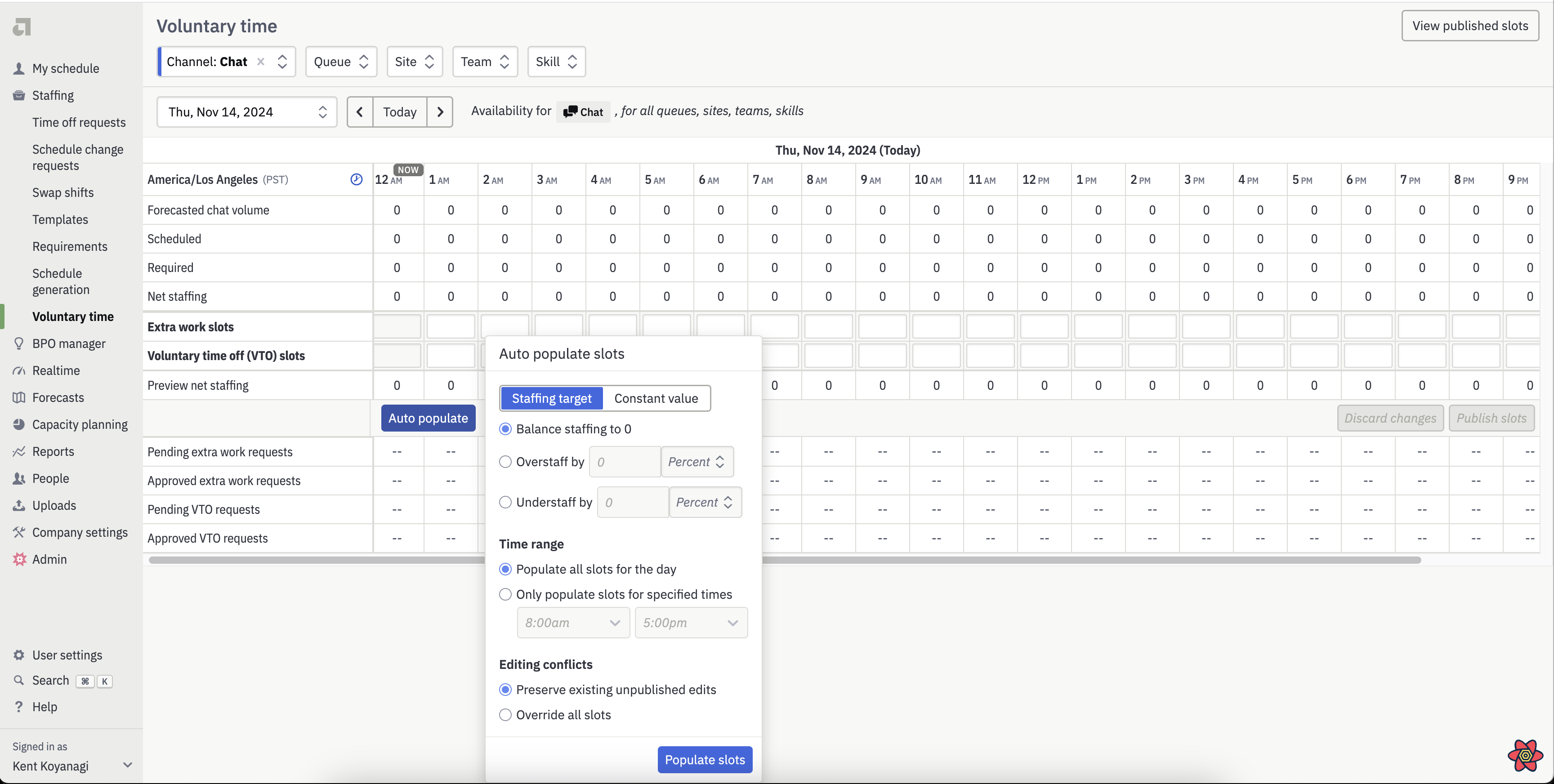Open Requirements page
The image size is (1554, 784).
coord(70,246)
